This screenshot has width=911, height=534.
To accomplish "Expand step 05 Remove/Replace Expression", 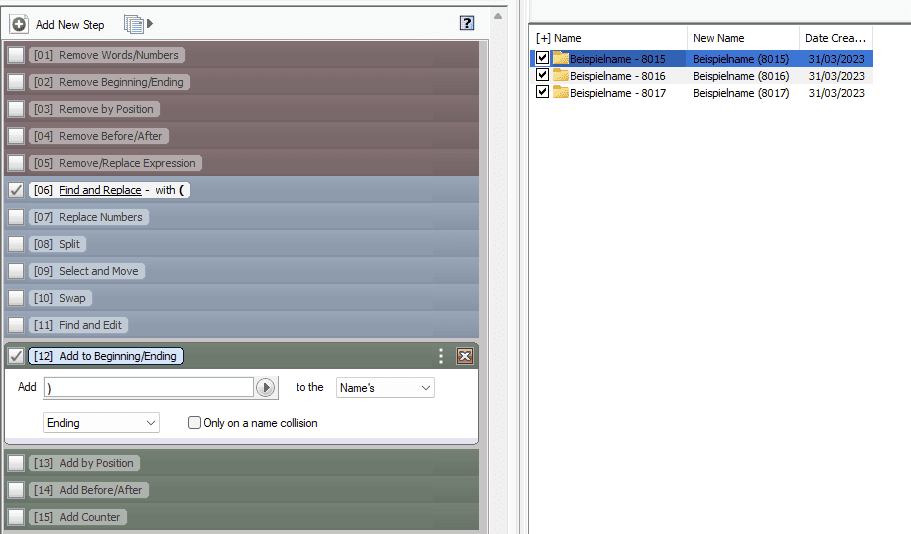I will pos(116,163).
